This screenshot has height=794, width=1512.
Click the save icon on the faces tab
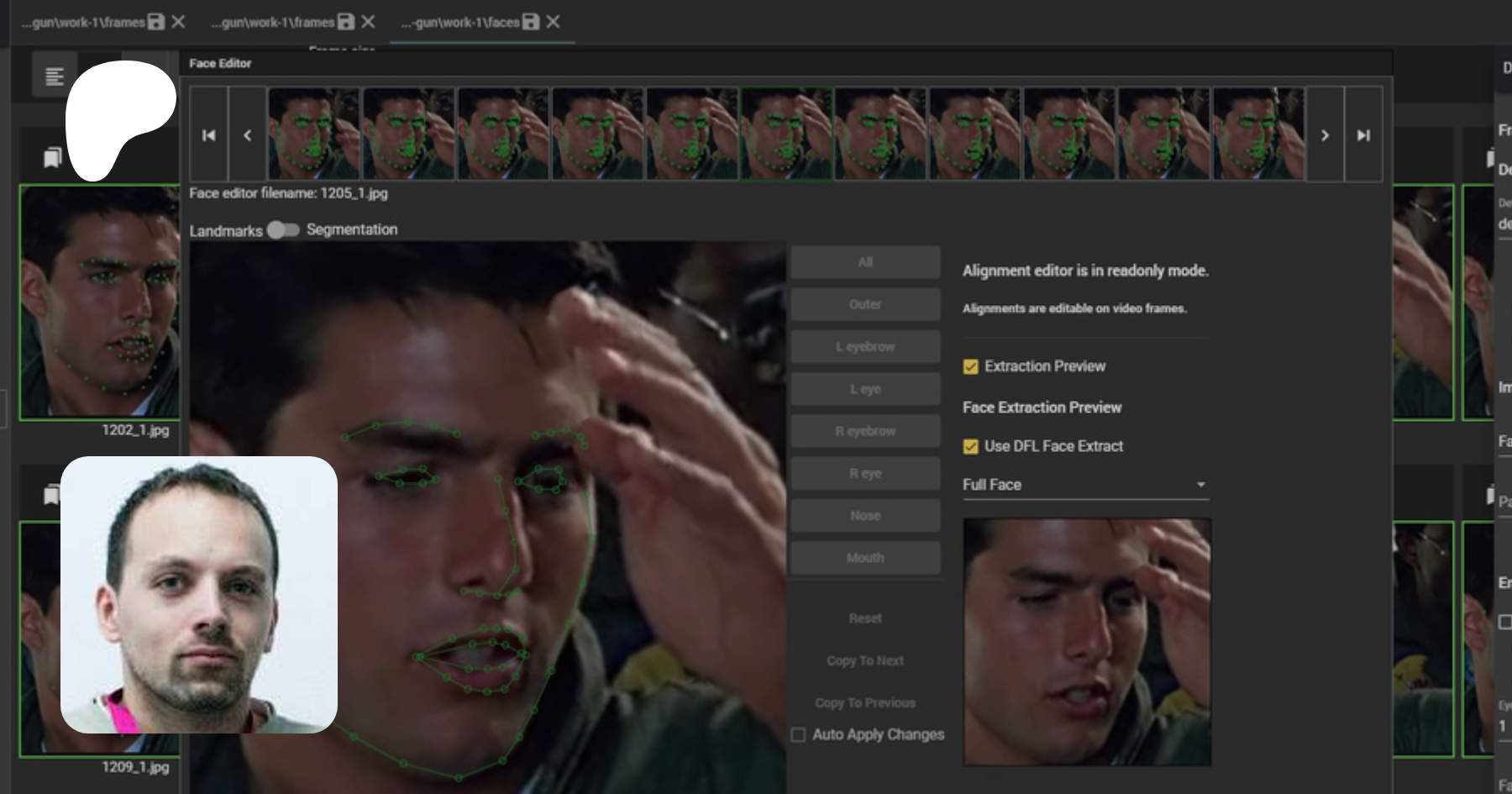pos(531,22)
